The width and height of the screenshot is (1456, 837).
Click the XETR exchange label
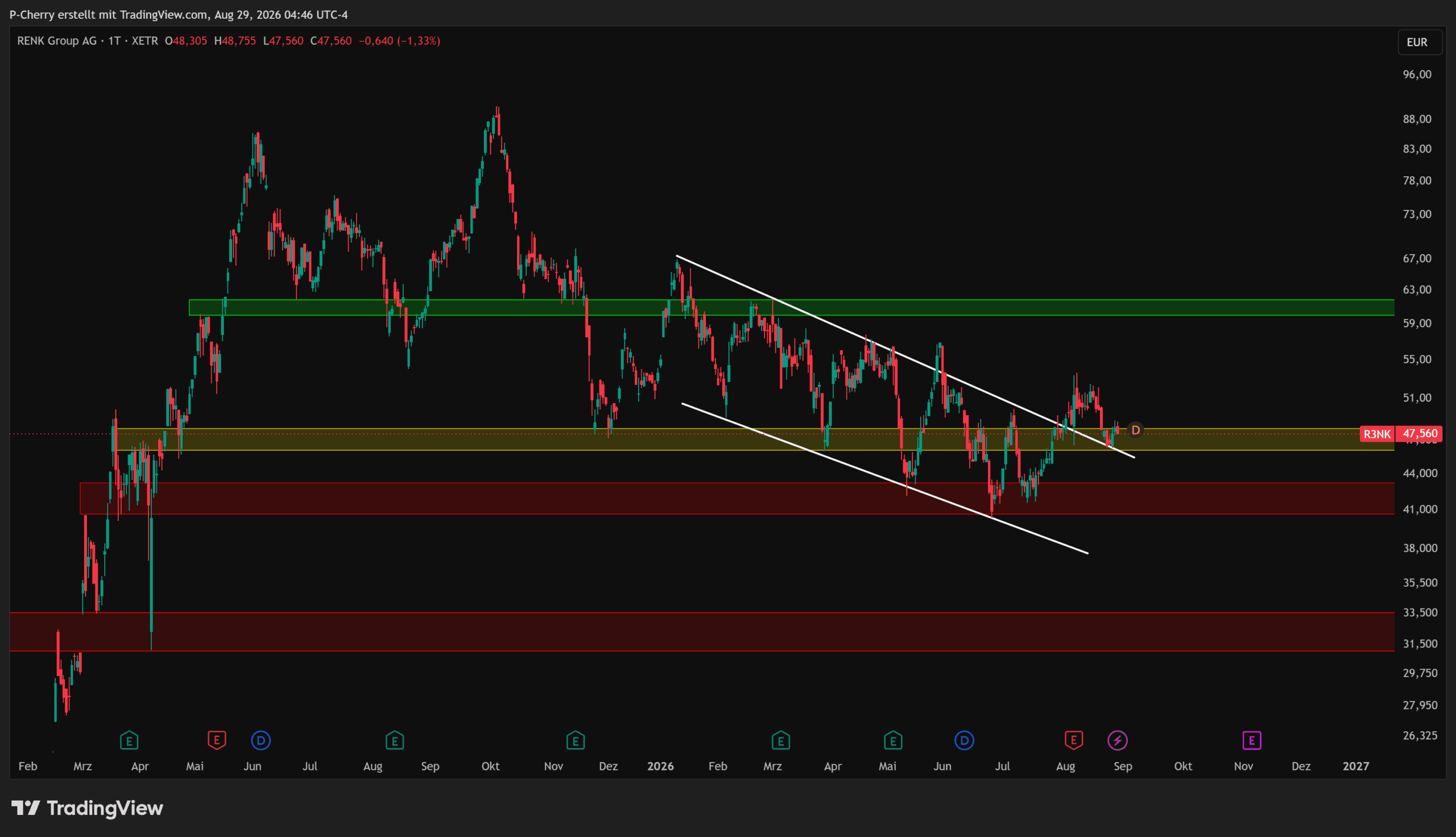(145, 41)
